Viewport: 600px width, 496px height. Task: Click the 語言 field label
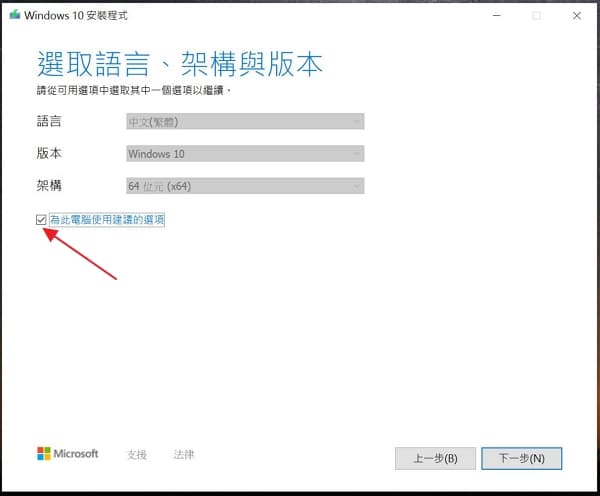click(49, 121)
